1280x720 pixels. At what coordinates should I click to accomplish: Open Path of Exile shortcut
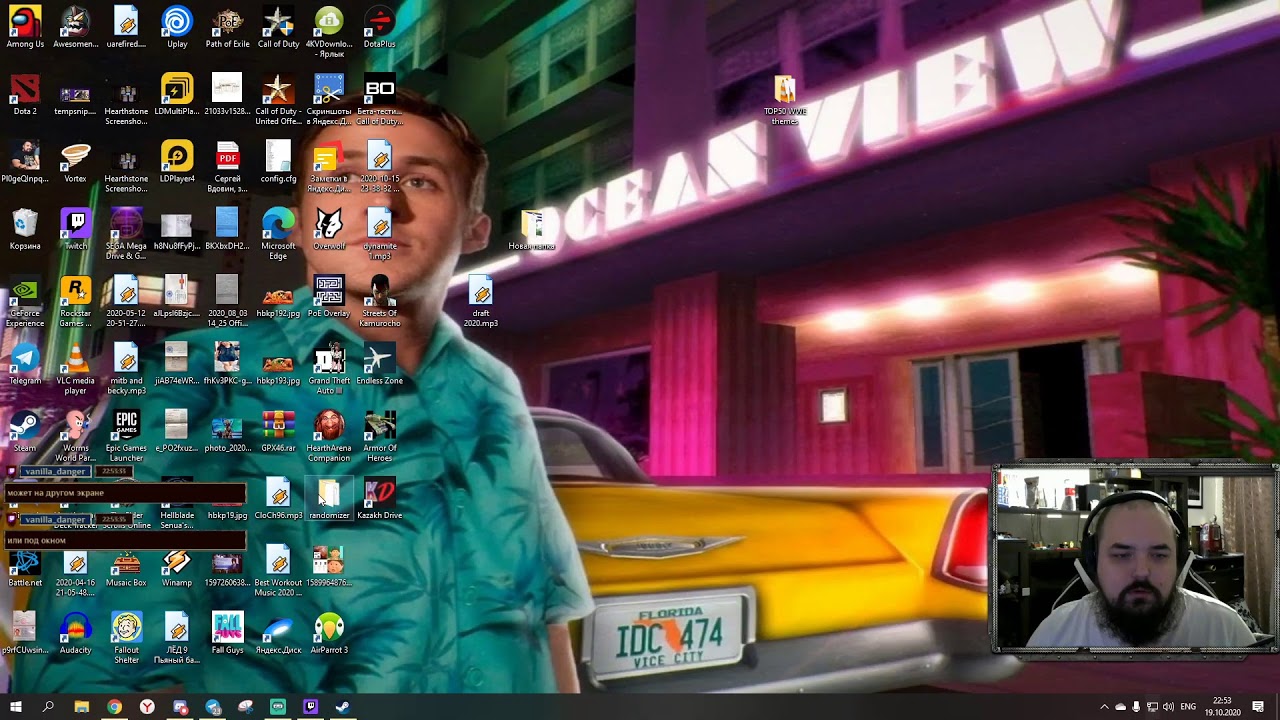(228, 28)
